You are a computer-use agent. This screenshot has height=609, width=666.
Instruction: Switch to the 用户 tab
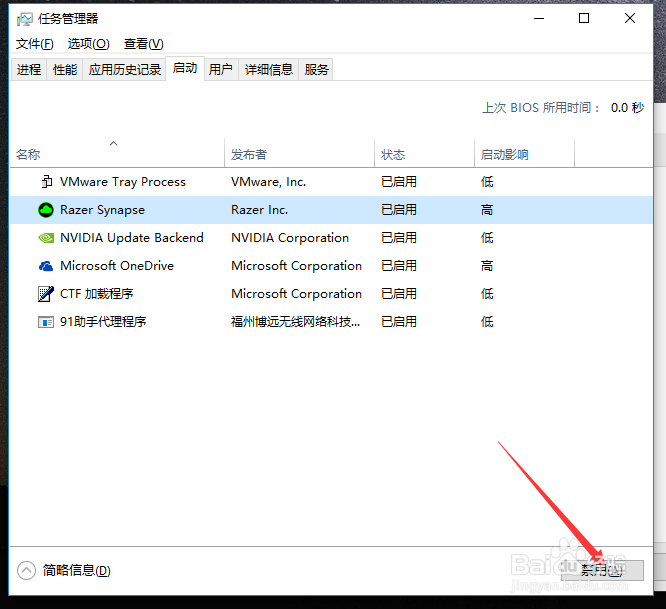point(221,69)
